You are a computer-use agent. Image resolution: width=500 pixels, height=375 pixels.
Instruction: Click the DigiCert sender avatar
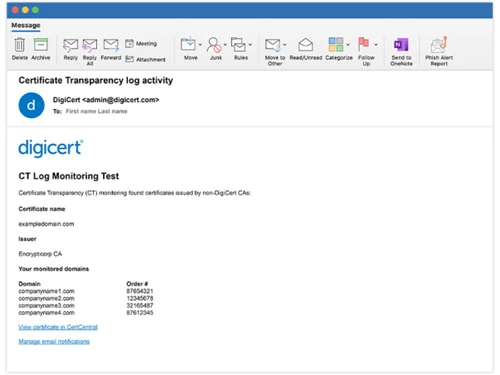31,105
